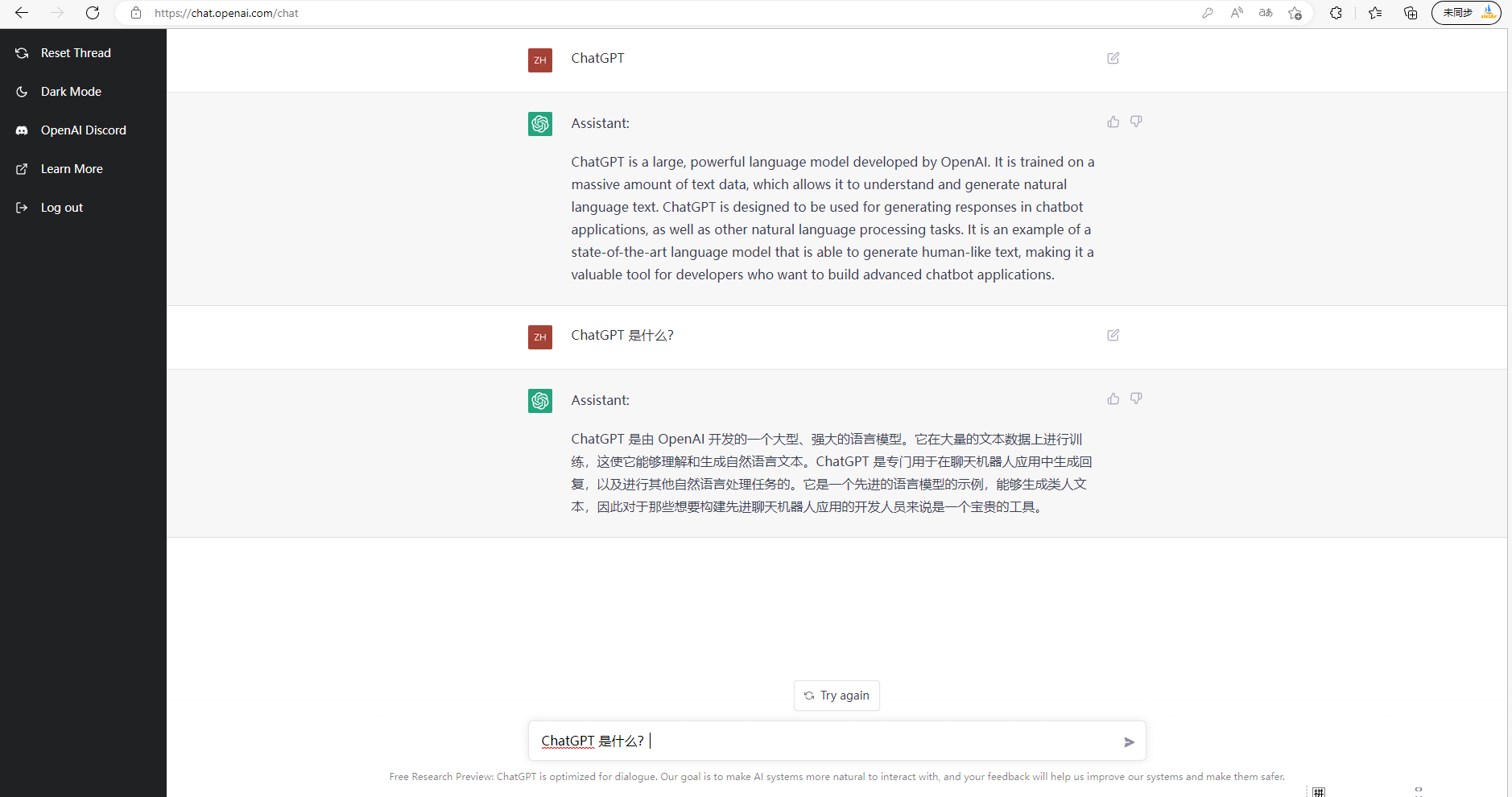
Task: Click the edit pencil icon on "ChatGPT 是什么?"
Action: point(1113,335)
